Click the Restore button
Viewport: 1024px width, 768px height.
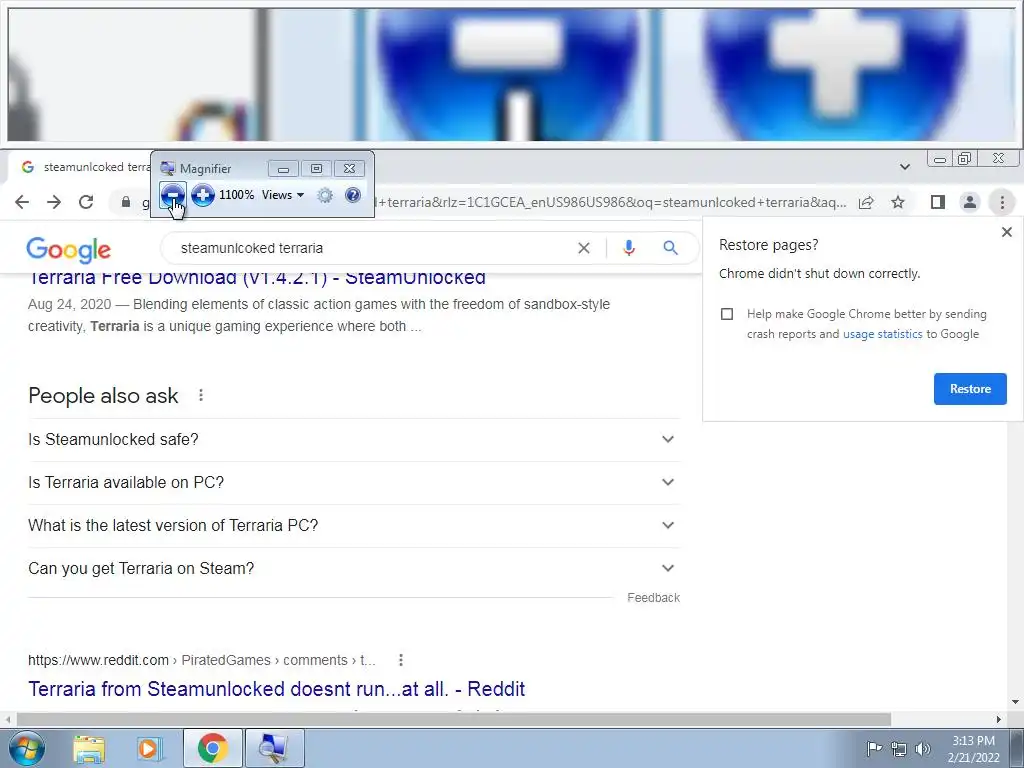970,389
